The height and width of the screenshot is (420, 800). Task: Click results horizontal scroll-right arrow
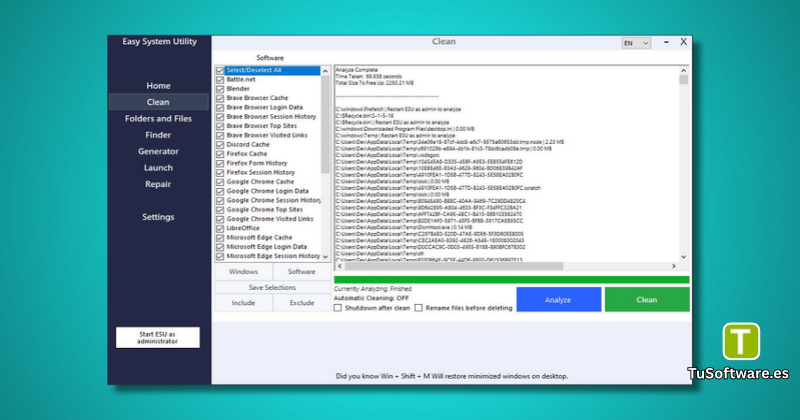point(674,266)
